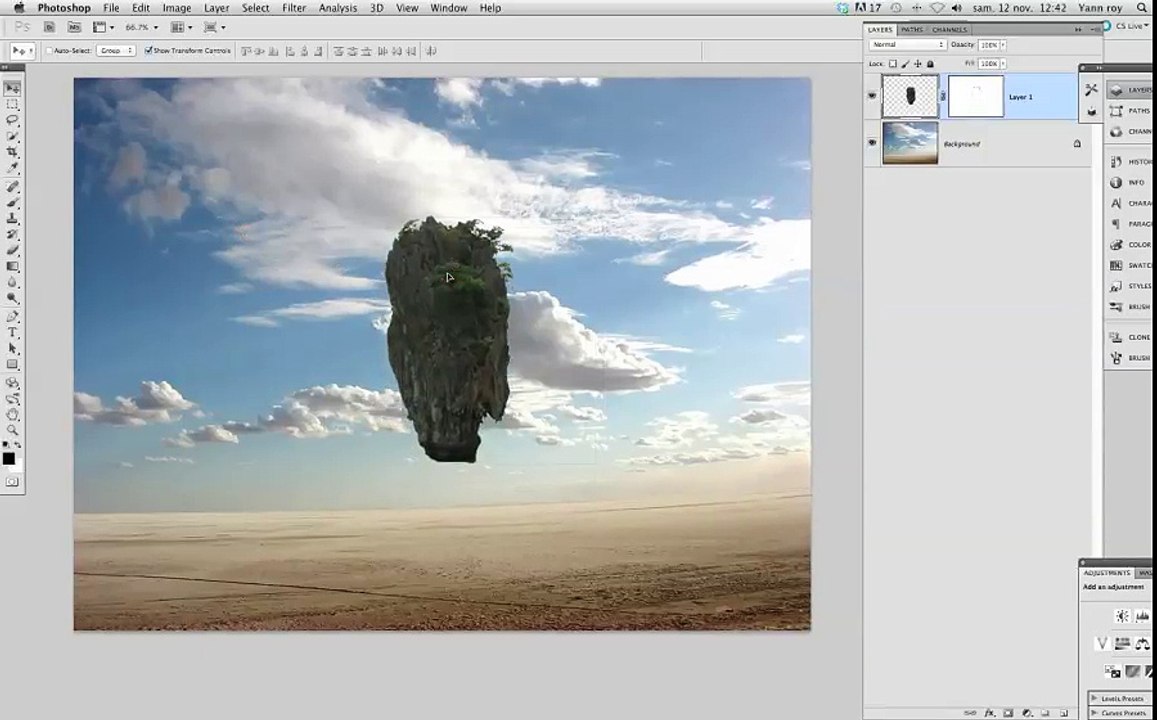Image resolution: width=1157 pixels, height=720 pixels.
Task: Open the View Extras dropdown
Action: pyautogui.click(x=103, y=27)
